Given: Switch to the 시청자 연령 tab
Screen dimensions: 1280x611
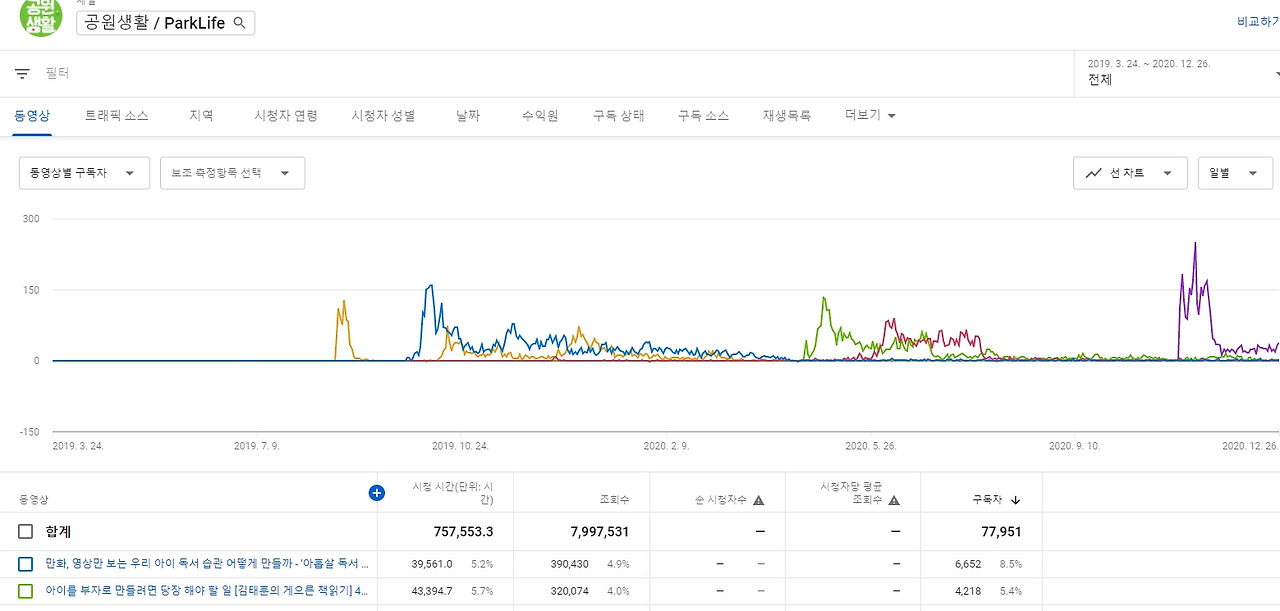Looking at the screenshot, I should click(283, 114).
